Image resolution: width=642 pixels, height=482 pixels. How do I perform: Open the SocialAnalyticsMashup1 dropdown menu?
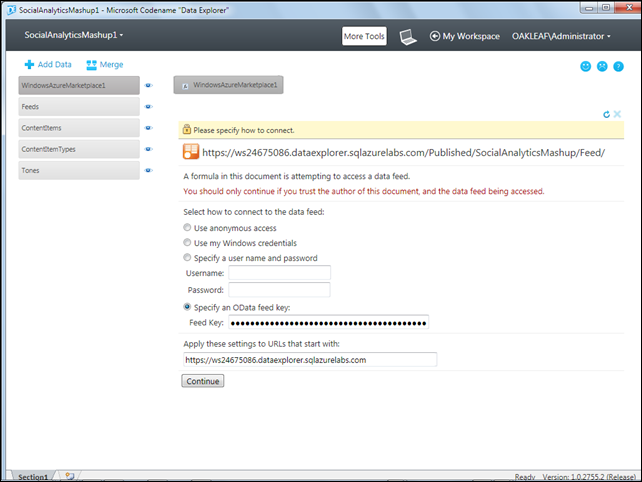(74, 35)
